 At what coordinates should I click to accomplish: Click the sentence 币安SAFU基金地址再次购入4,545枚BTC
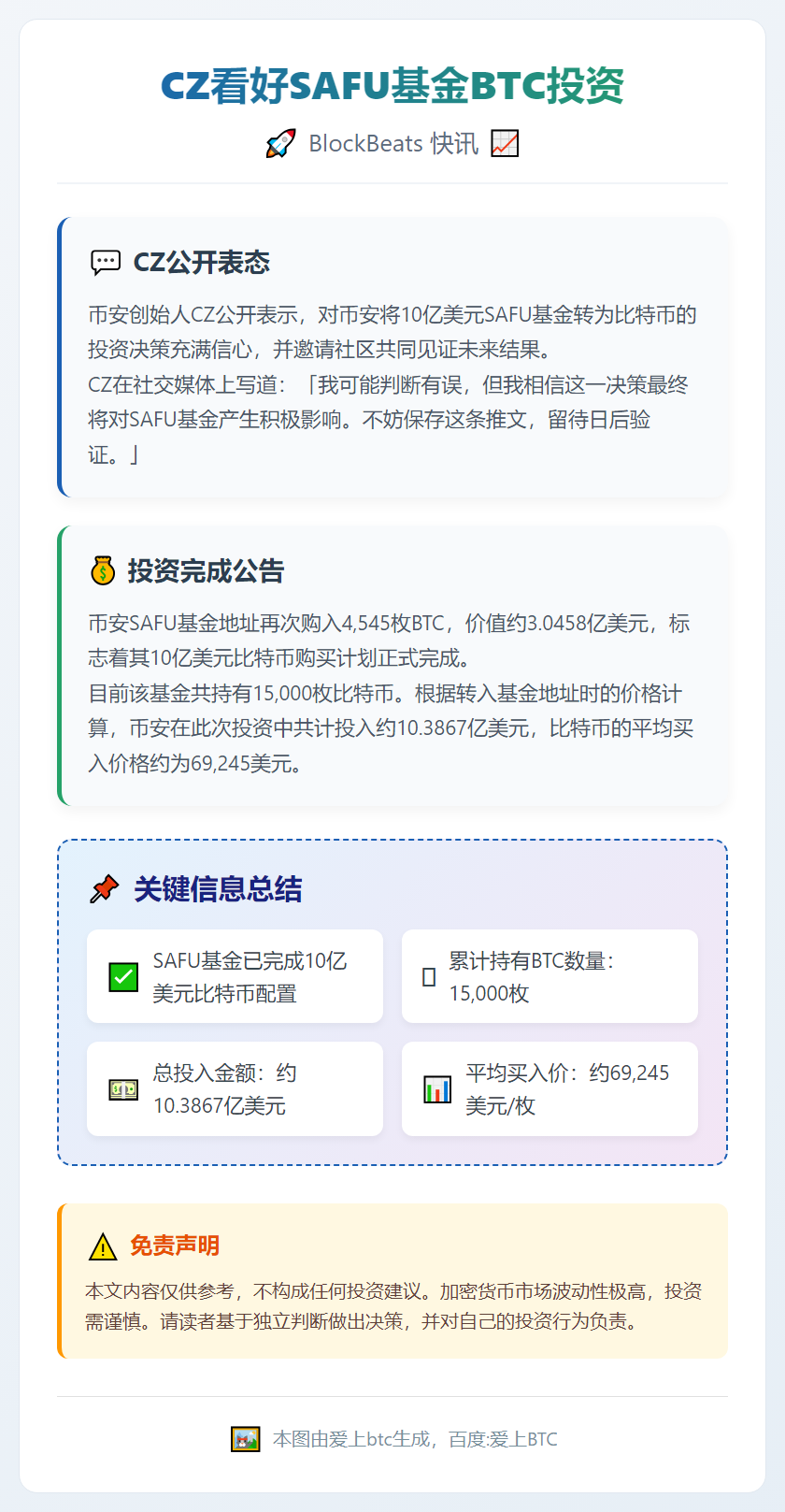tap(389, 641)
